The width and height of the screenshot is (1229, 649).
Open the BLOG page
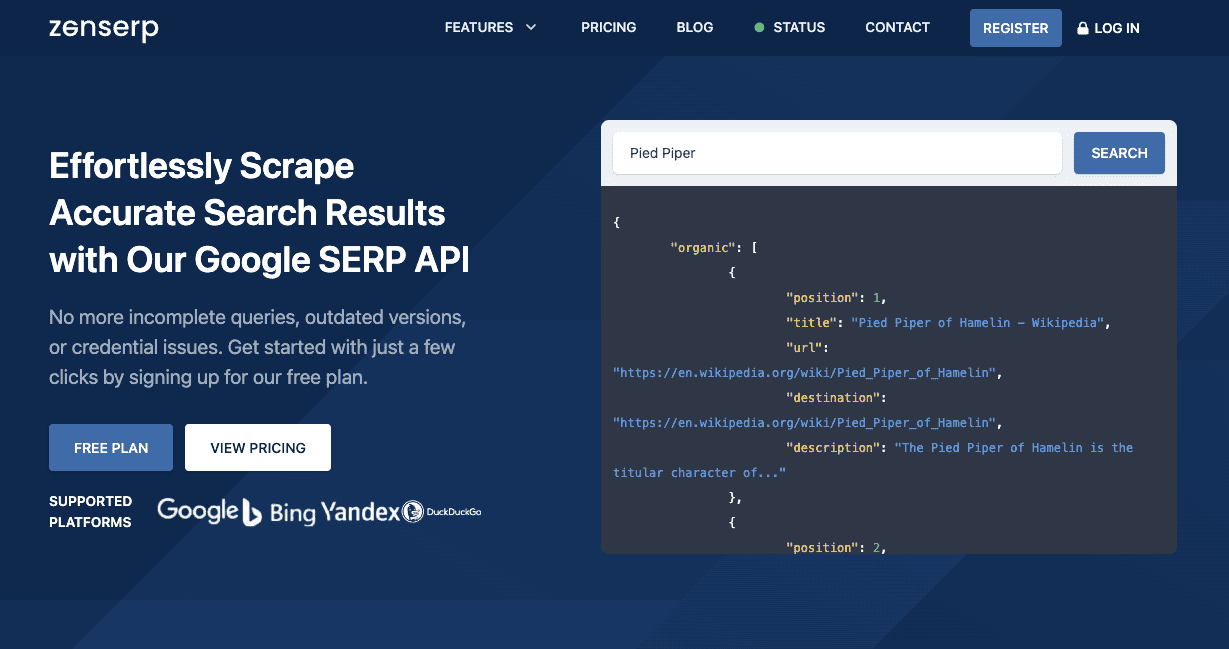pos(694,27)
